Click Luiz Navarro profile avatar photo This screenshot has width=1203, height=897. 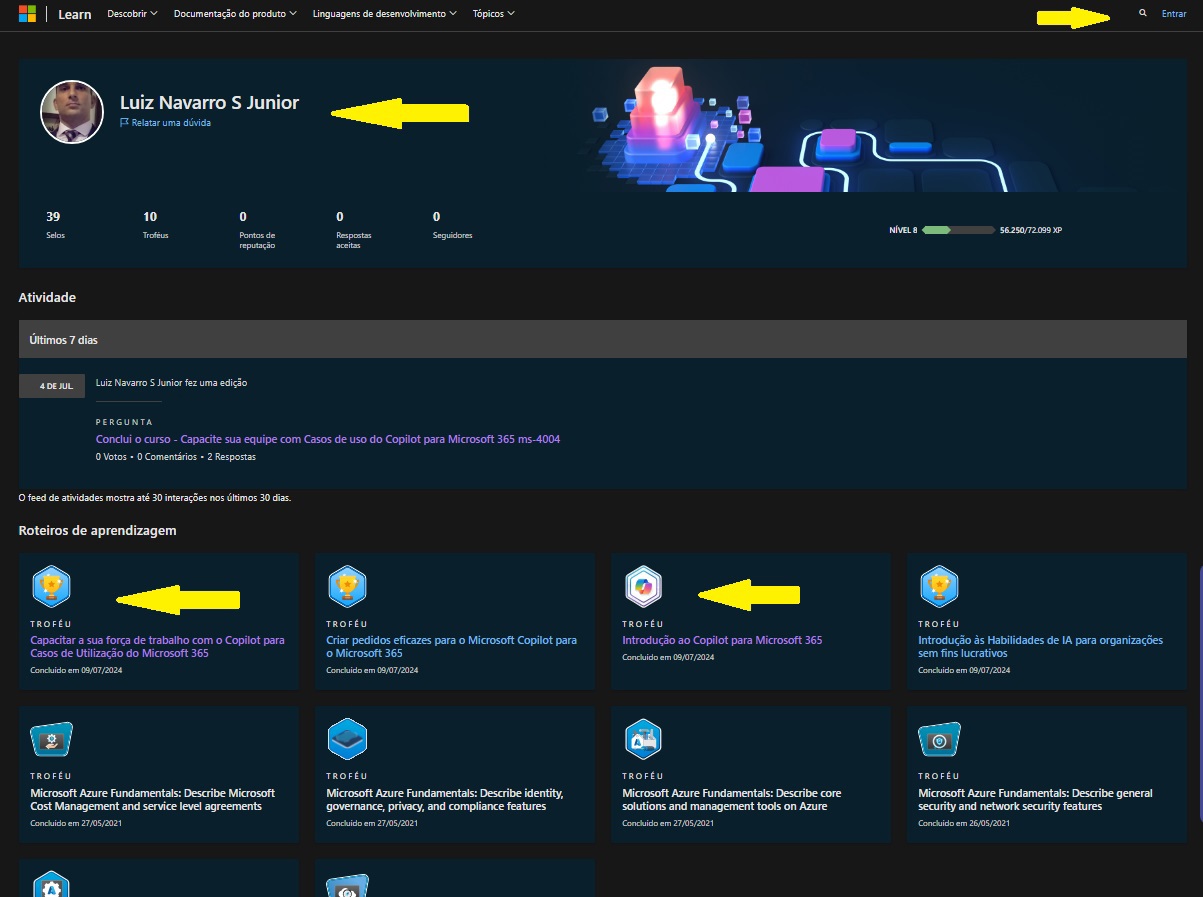(x=72, y=112)
